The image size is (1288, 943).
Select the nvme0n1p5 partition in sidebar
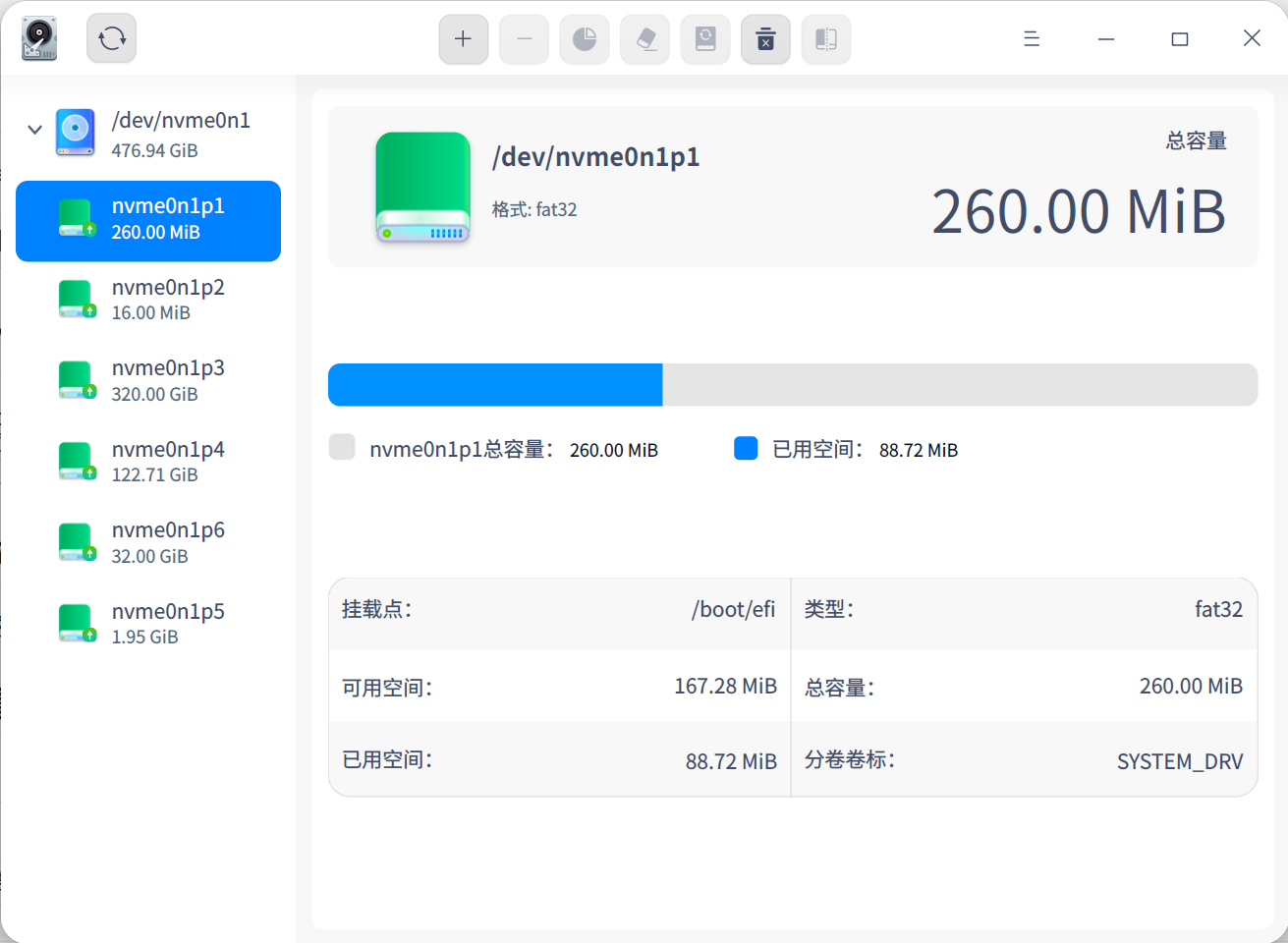pyautogui.click(x=147, y=623)
